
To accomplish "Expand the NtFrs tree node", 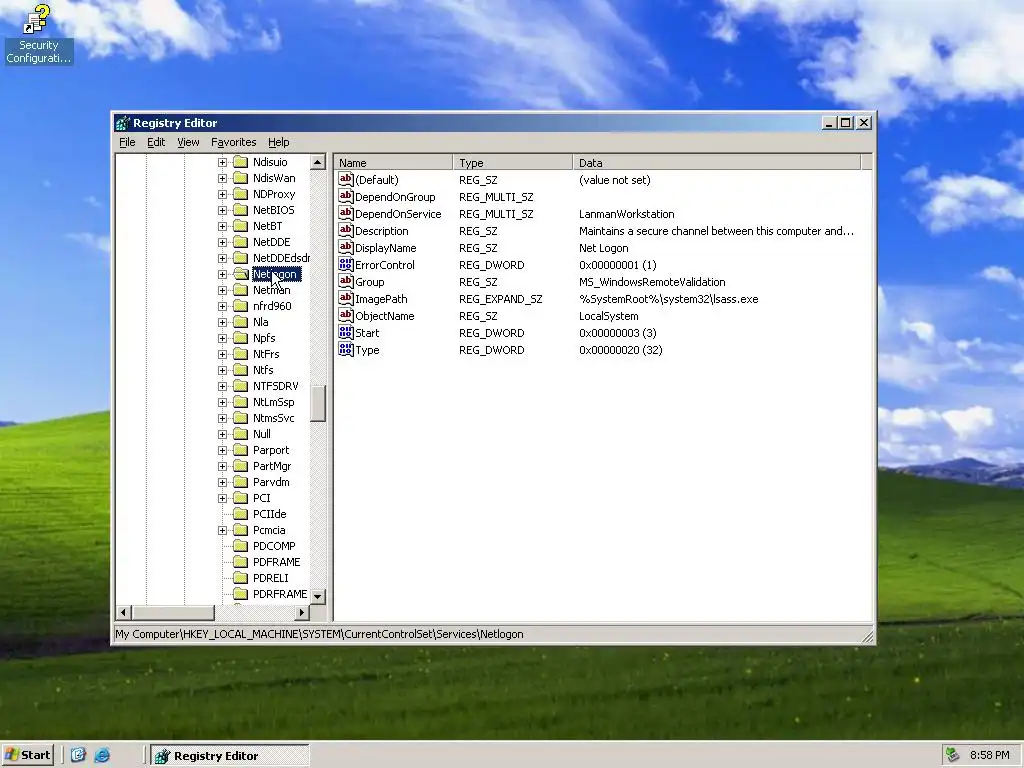I will coord(222,354).
